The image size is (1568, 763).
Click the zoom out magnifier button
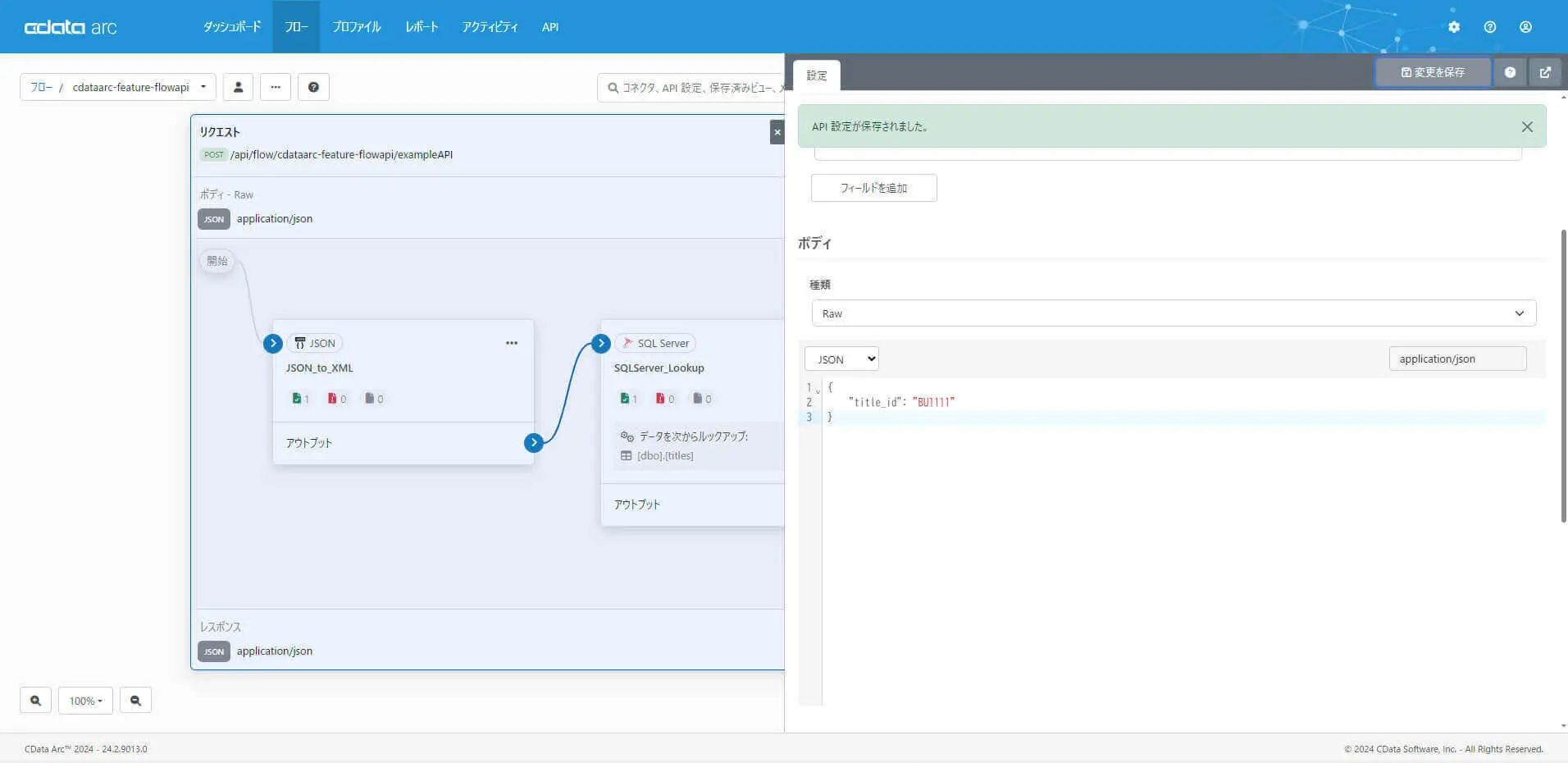point(135,701)
